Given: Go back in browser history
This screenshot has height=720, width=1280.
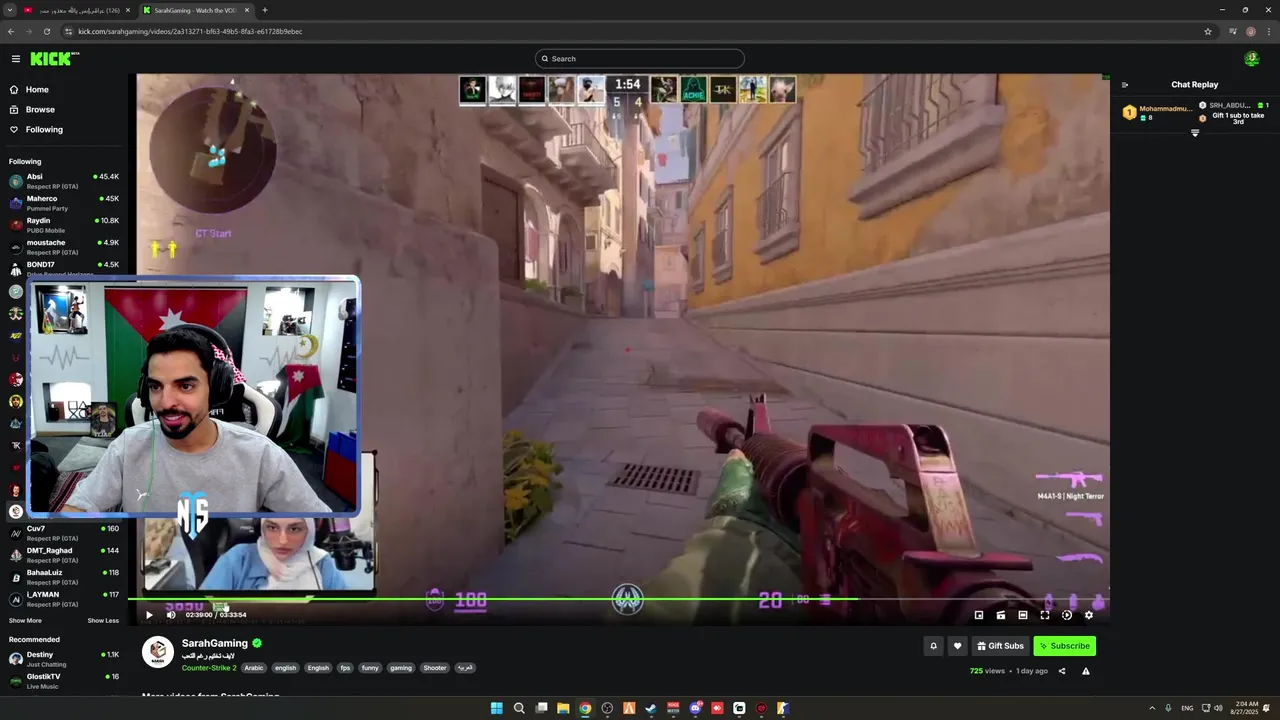Looking at the screenshot, I should click(x=11, y=31).
